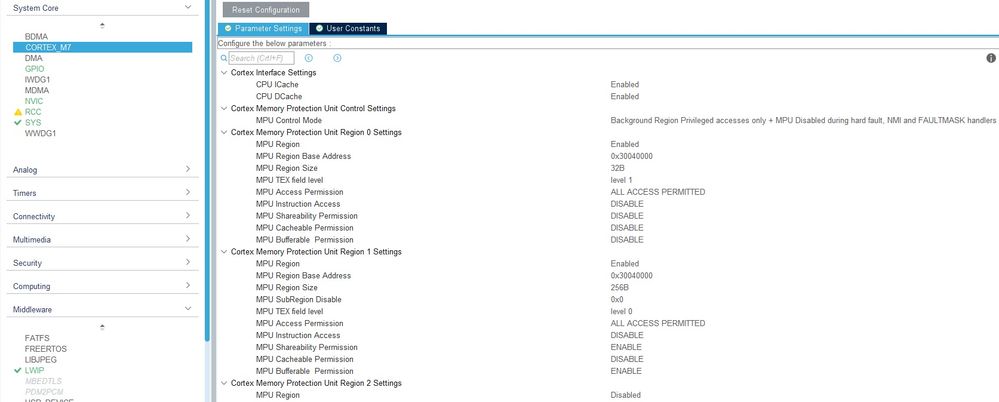The image size is (999, 402).
Task: Select WWDG1 in System Core list
Action: pyautogui.click(x=40, y=133)
